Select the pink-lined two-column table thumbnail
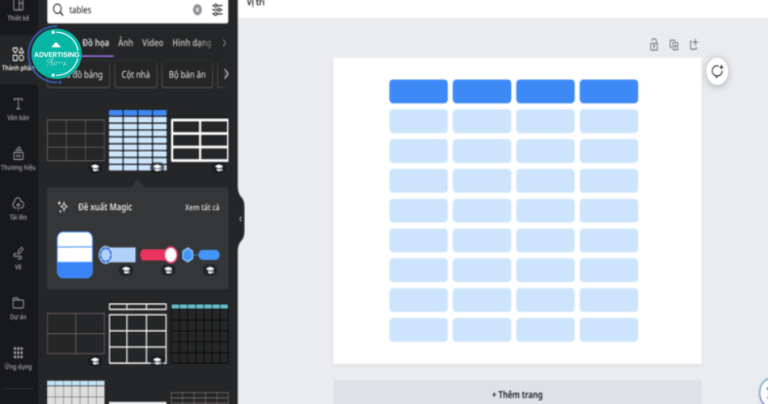This screenshot has width=768, height=404. tap(75, 333)
